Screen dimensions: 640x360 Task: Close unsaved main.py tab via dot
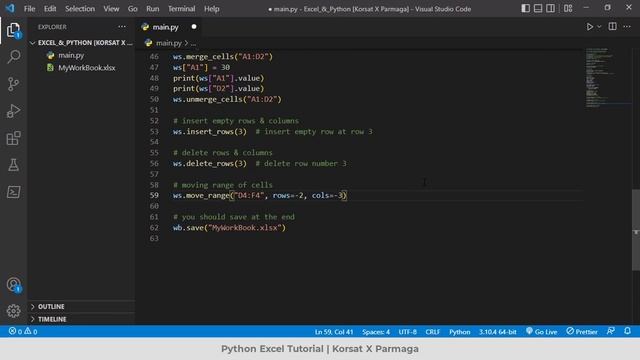(x=194, y=27)
